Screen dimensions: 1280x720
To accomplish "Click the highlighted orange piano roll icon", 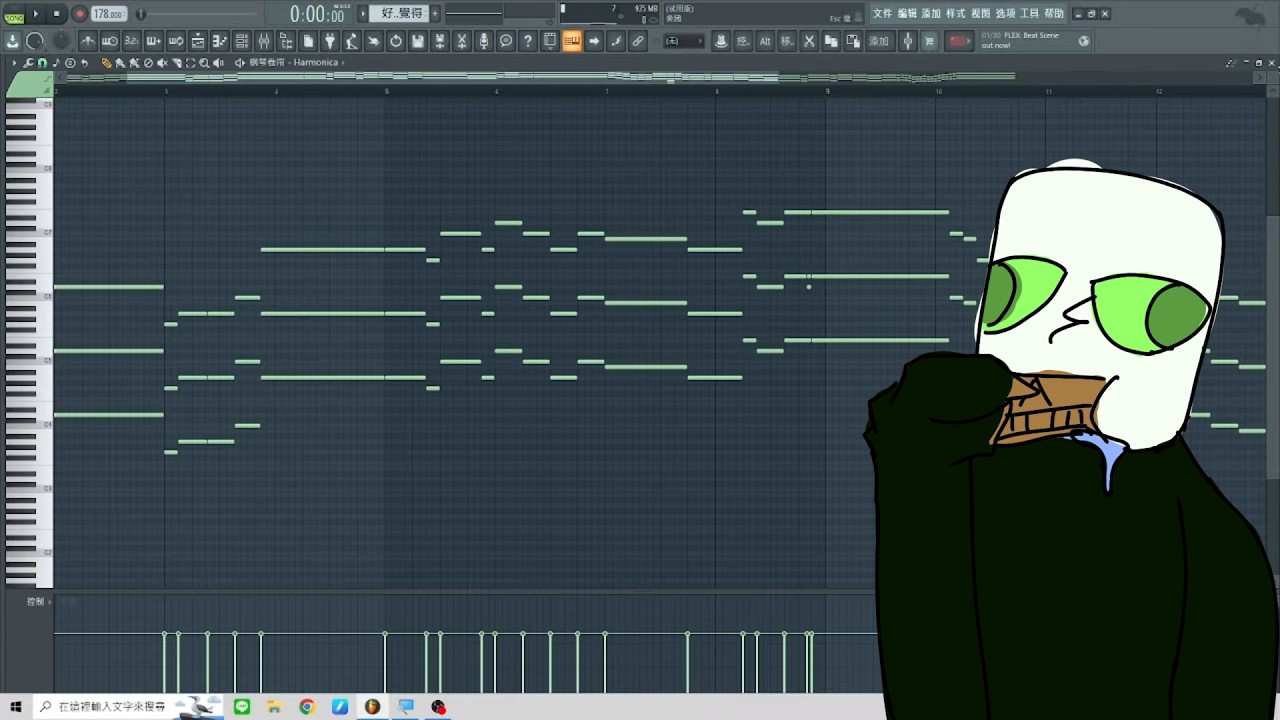I will coord(572,41).
